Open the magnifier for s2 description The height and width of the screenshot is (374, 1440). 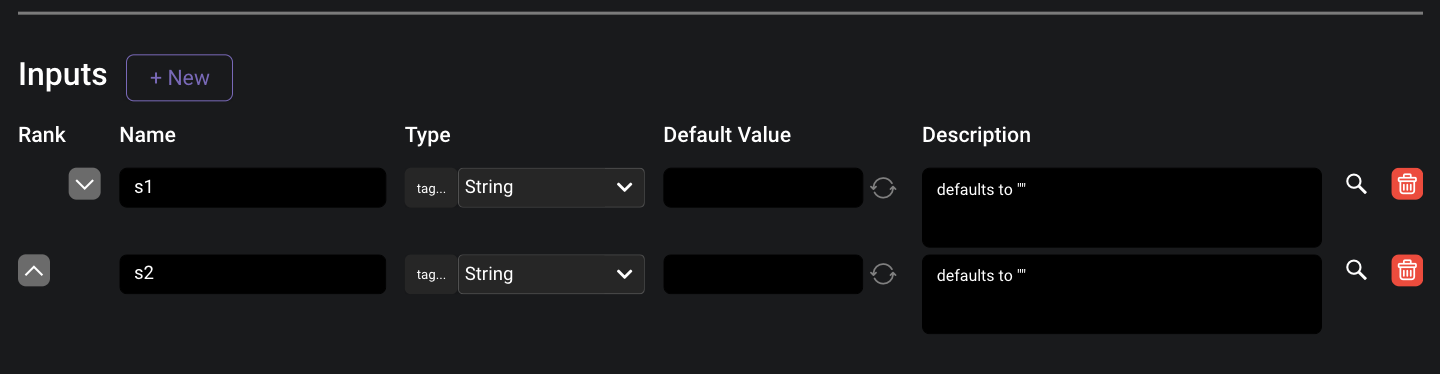tap(1356, 270)
